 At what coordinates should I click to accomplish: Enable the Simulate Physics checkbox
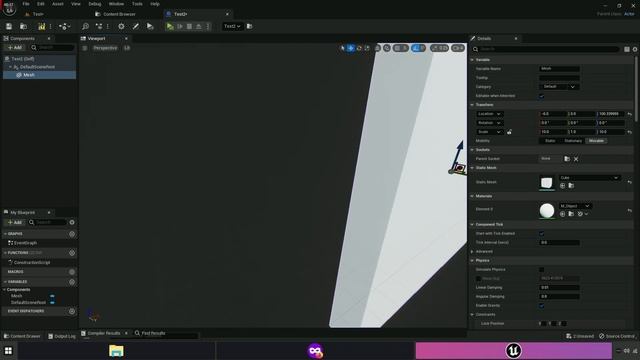coord(542,269)
